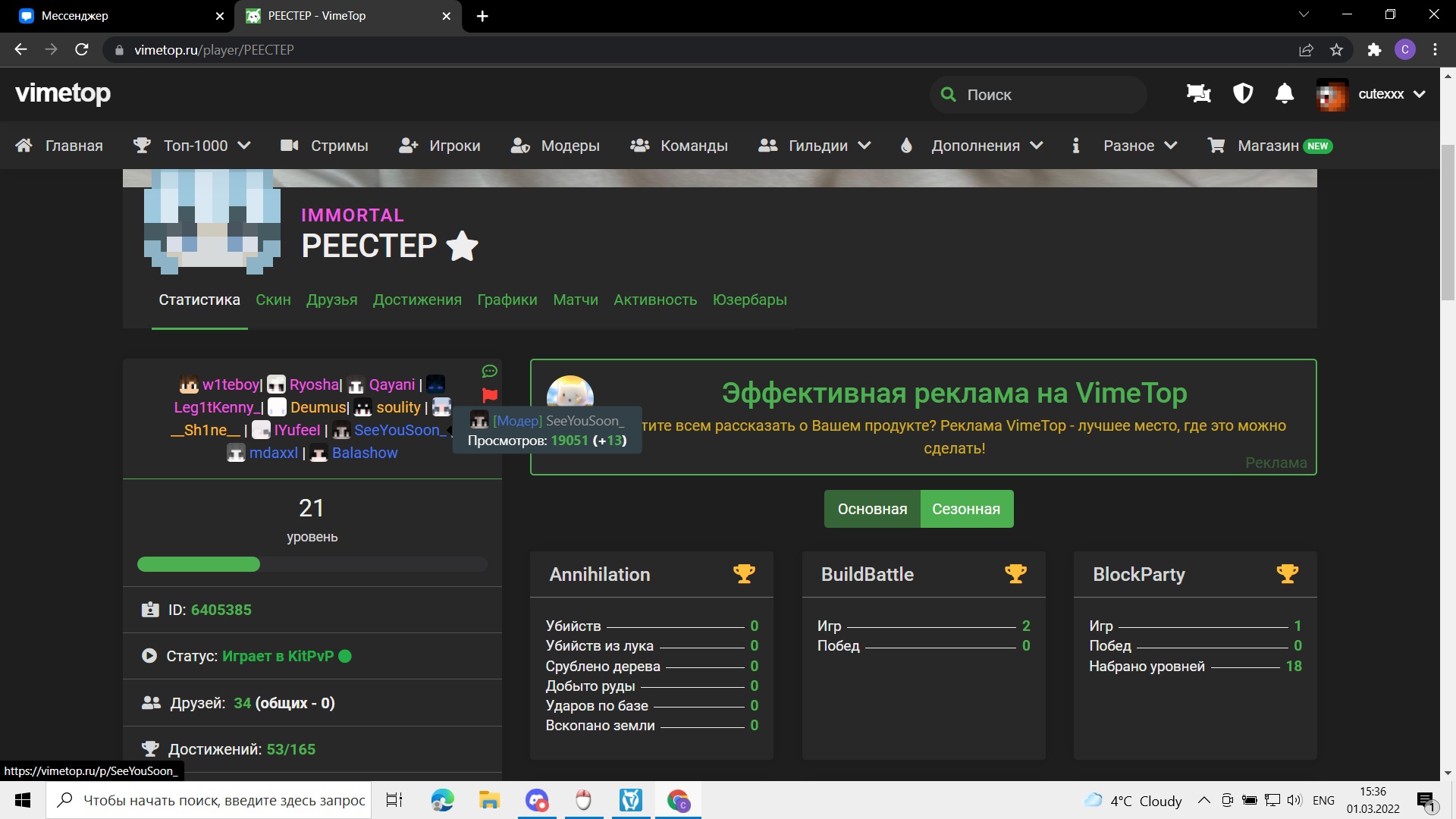This screenshot has width=1456, height=819.
Task: Open a new browser tab
Action: point(482,16)
